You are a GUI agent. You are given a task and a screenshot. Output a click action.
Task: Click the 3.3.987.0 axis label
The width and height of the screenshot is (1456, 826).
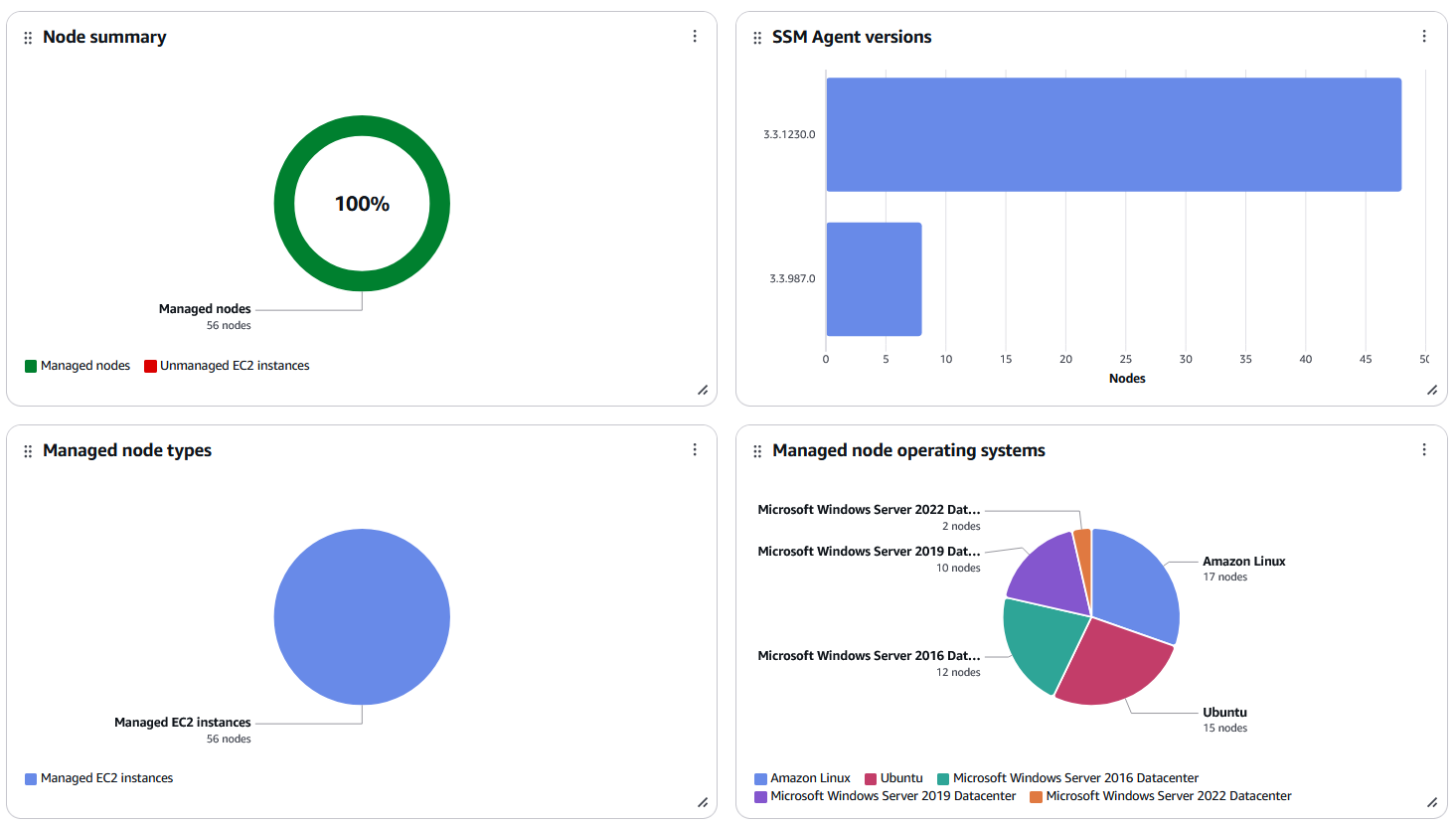[792, 279]
